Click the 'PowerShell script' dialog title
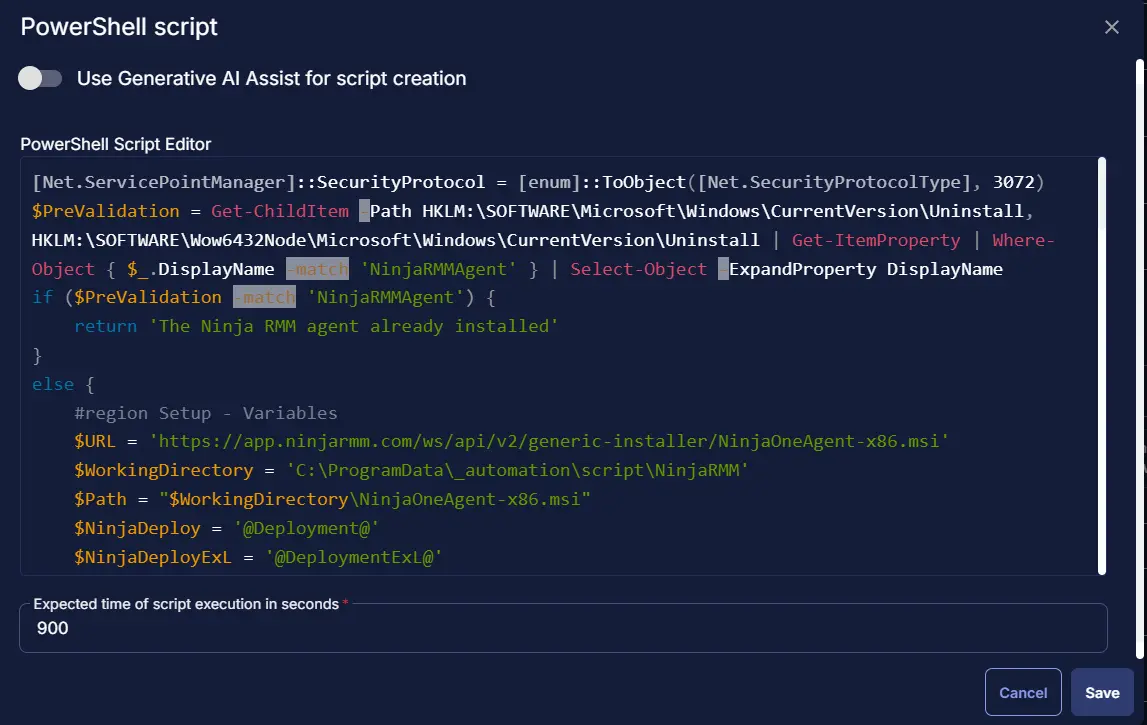This screenshot has width=1147, height=725. [119, 27]
